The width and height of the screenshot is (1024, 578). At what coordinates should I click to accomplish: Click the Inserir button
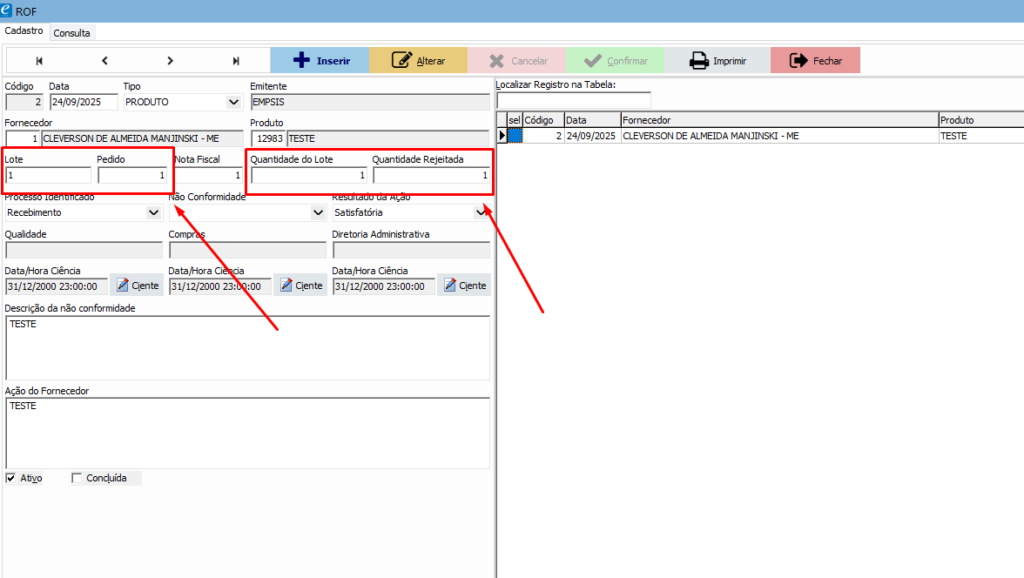[320, 61]
